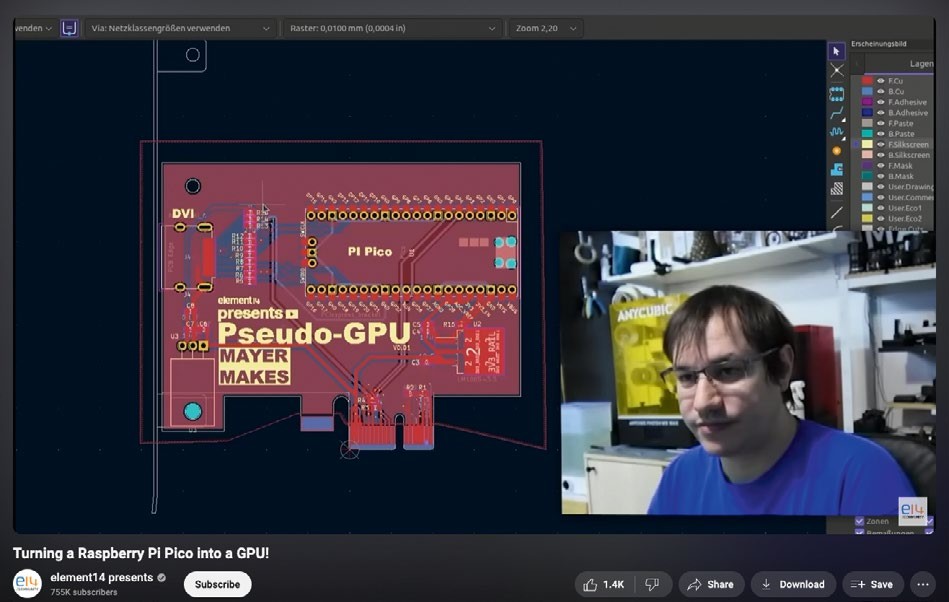This screenshot has height=602, width=949.
Task: Choose the Add Filled Zone tool
Action: click(x=836, y=169)
